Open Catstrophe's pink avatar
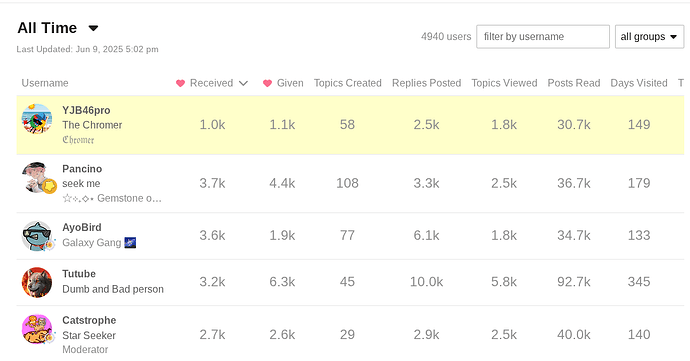690x361 pixels. pyautogui.click(x=38, y=329)
